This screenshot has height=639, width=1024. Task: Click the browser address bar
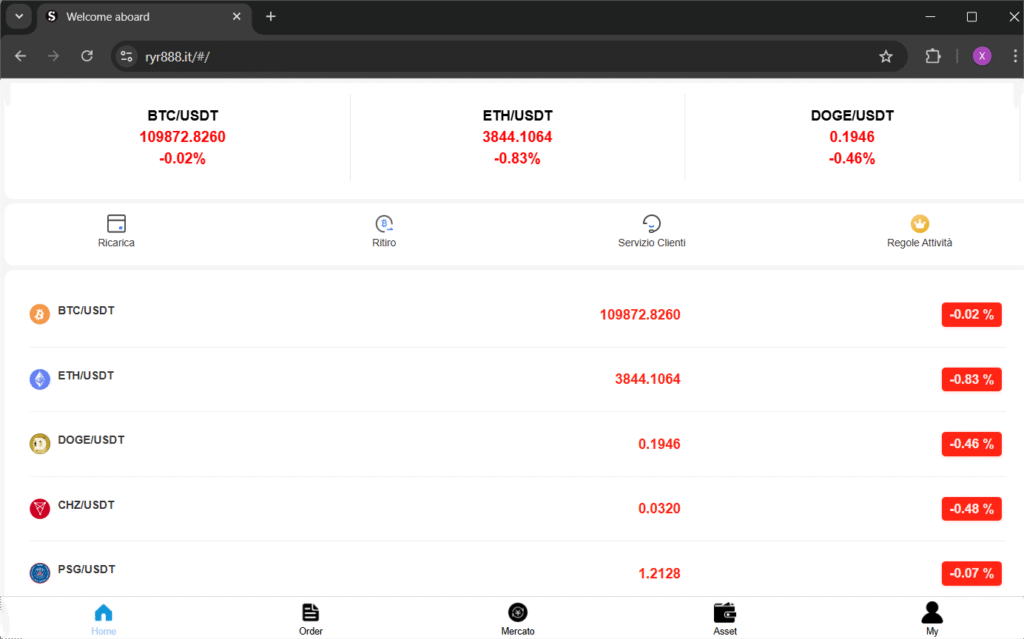pos(500,57)
